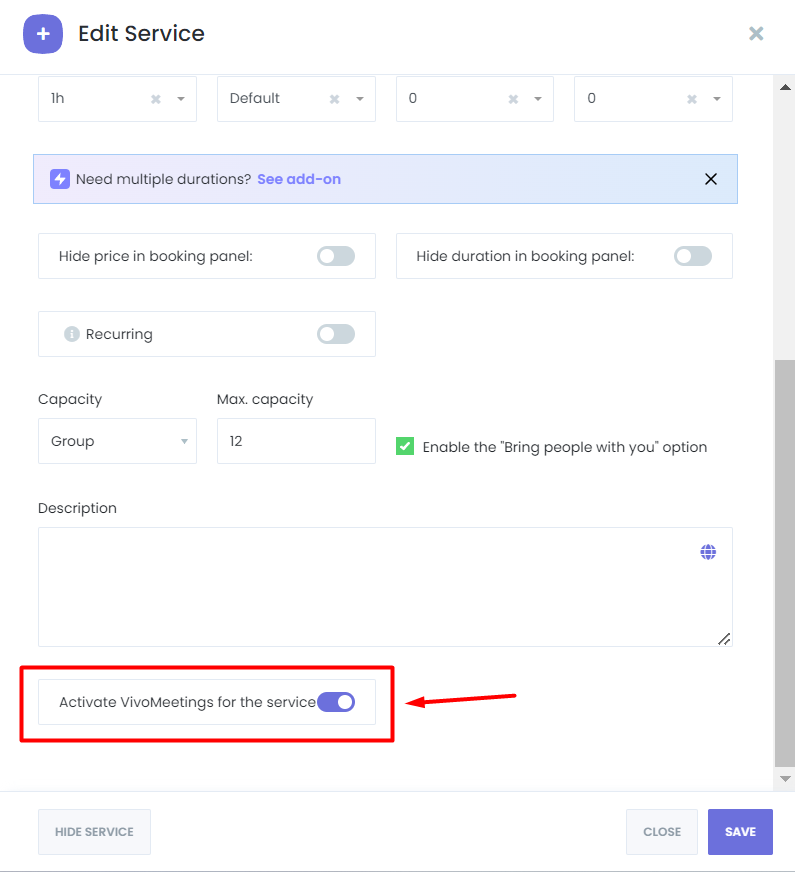The height and width of the screenshot is (872, 795).
Task: Expand the duration dropdown showing 1h
Action: pyautogui.click(x=180, y=99)
